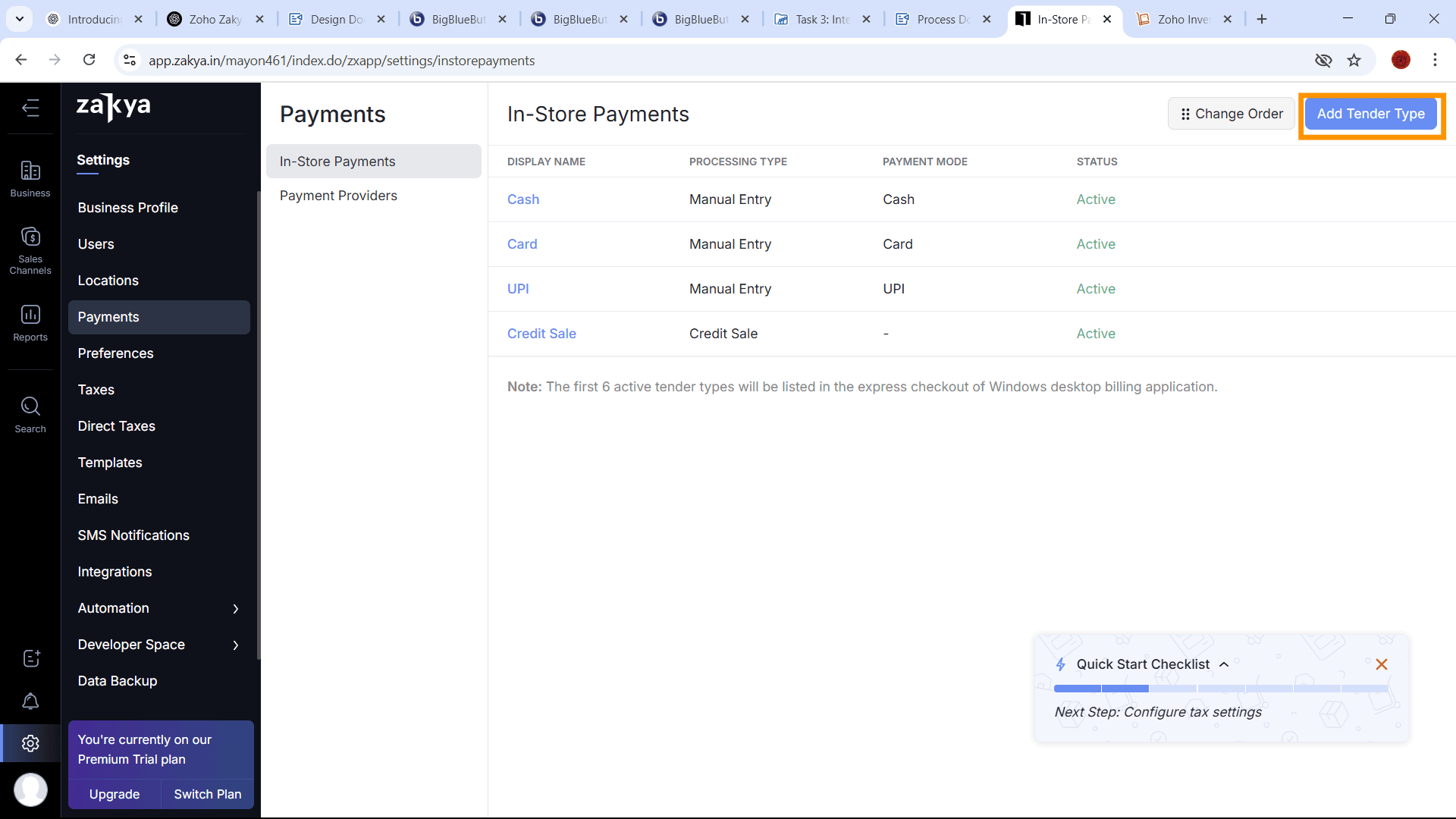Click the eye-slash tracking protection icon
The image size is (1456, 819).
click(x=1323, y=60)
